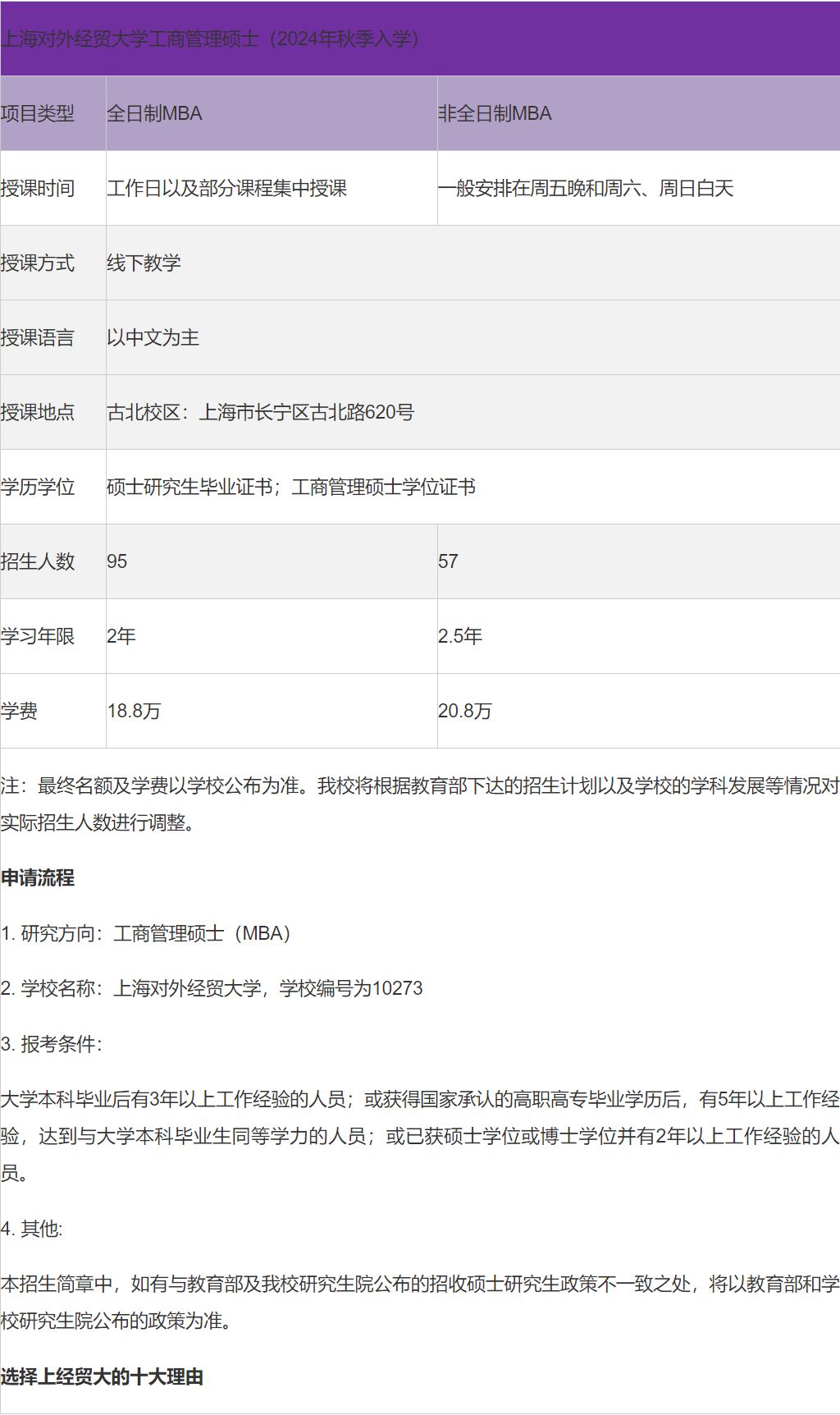Click the cell 工作日以及部分课程集中授课
Image resolution: width=840 pixels, height=1415 pixels.
[x=272, y=188]
